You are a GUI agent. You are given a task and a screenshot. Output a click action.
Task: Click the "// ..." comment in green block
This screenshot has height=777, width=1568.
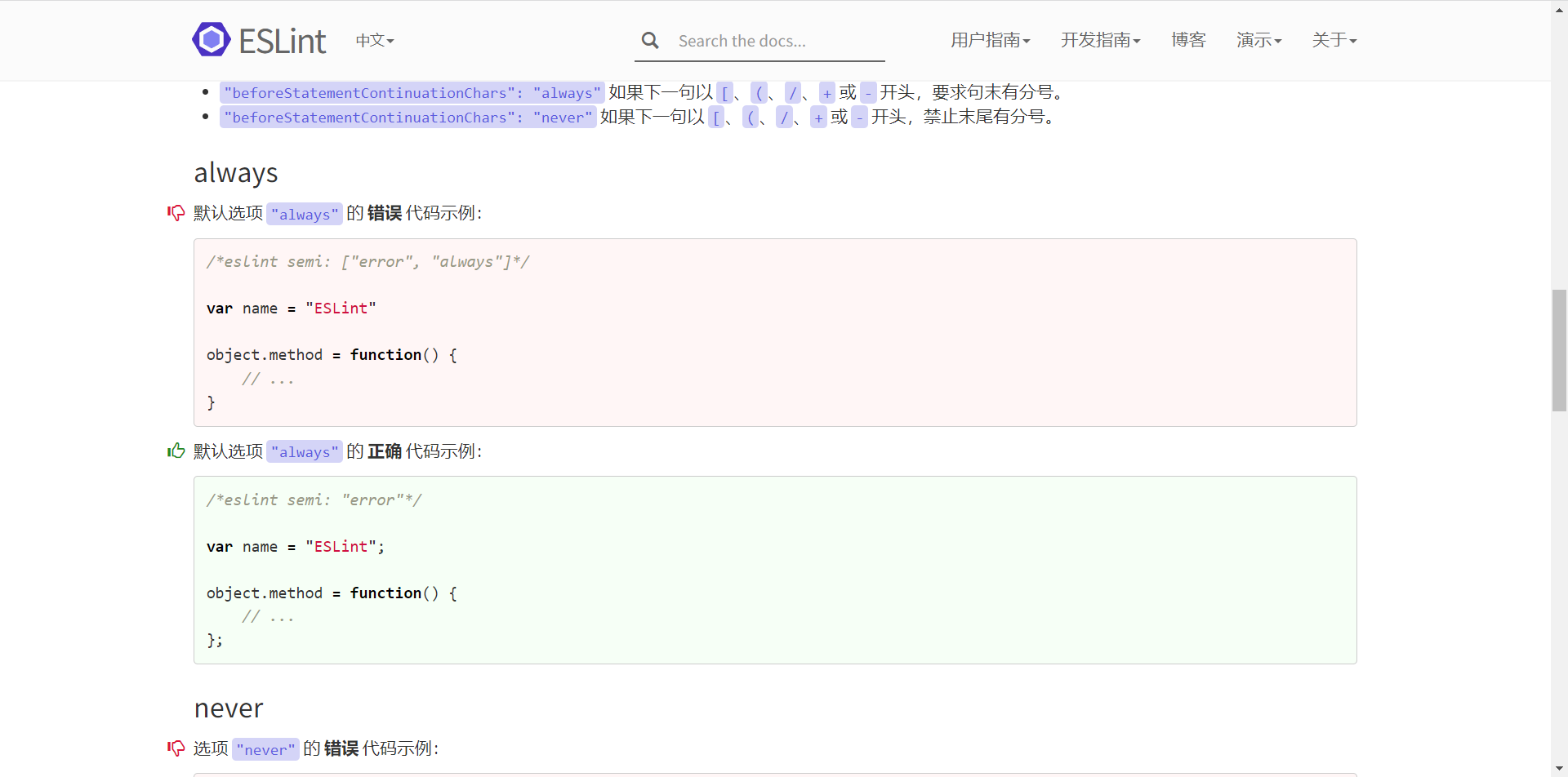(268, 617)
